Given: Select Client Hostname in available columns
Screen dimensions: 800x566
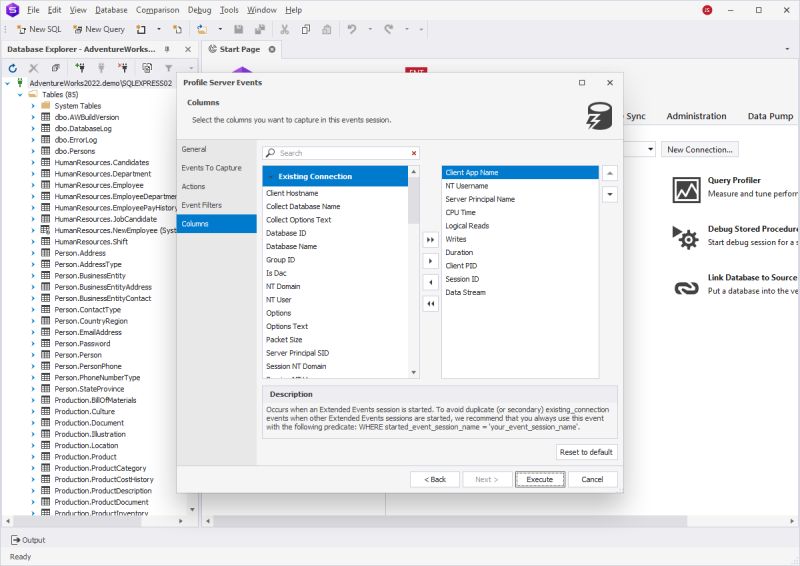Looking at the screenshot, I should (335, 193).
